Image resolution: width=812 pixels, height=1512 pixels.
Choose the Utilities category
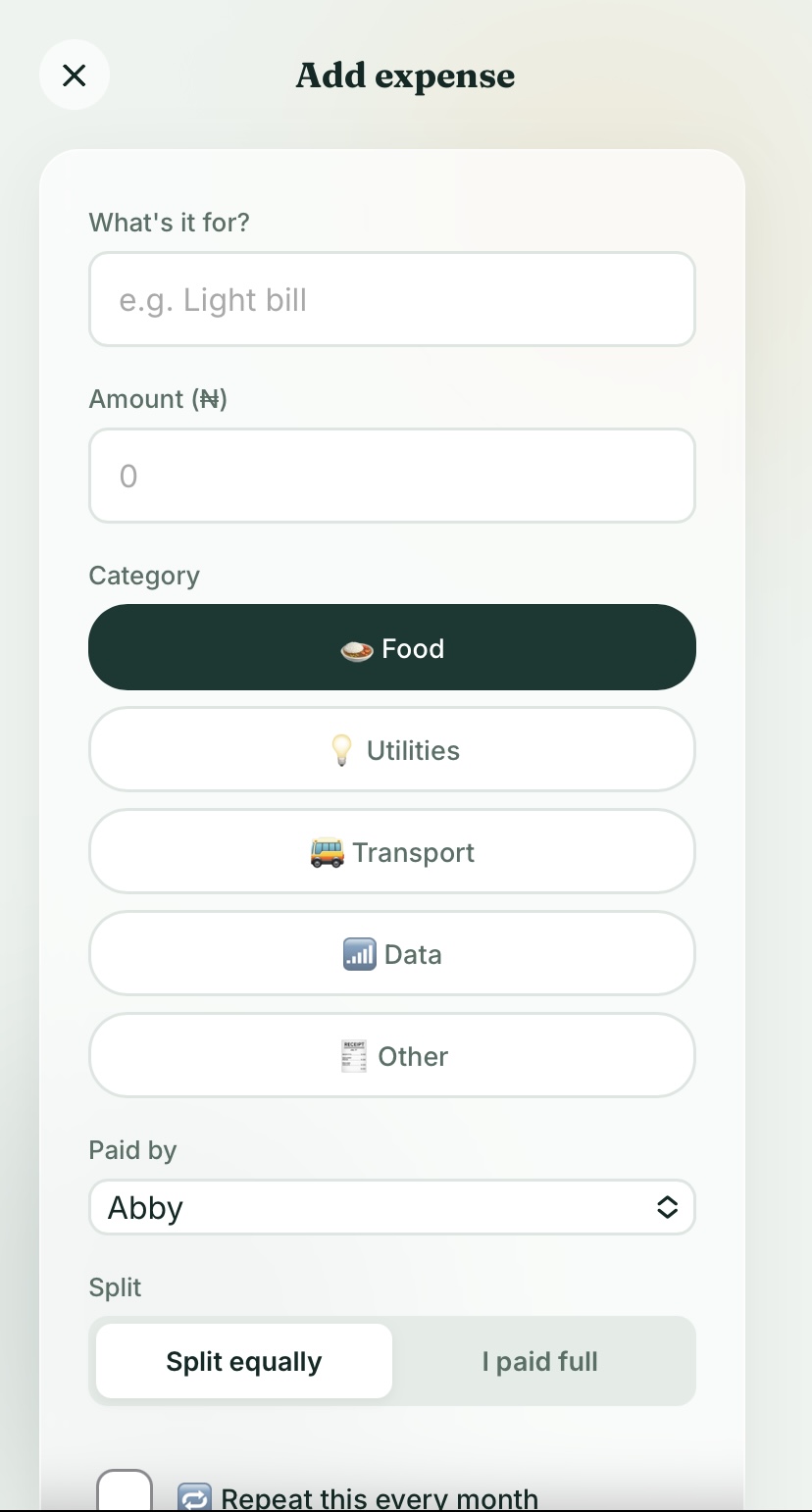tap(392, 749)
